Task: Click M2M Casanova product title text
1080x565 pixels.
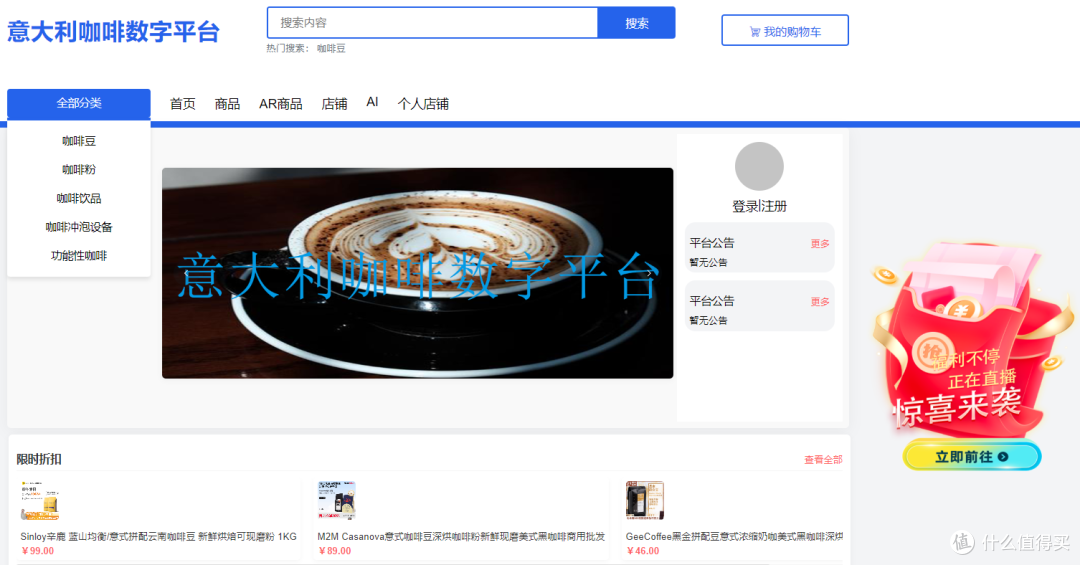Action: click(x=461, y=536)
